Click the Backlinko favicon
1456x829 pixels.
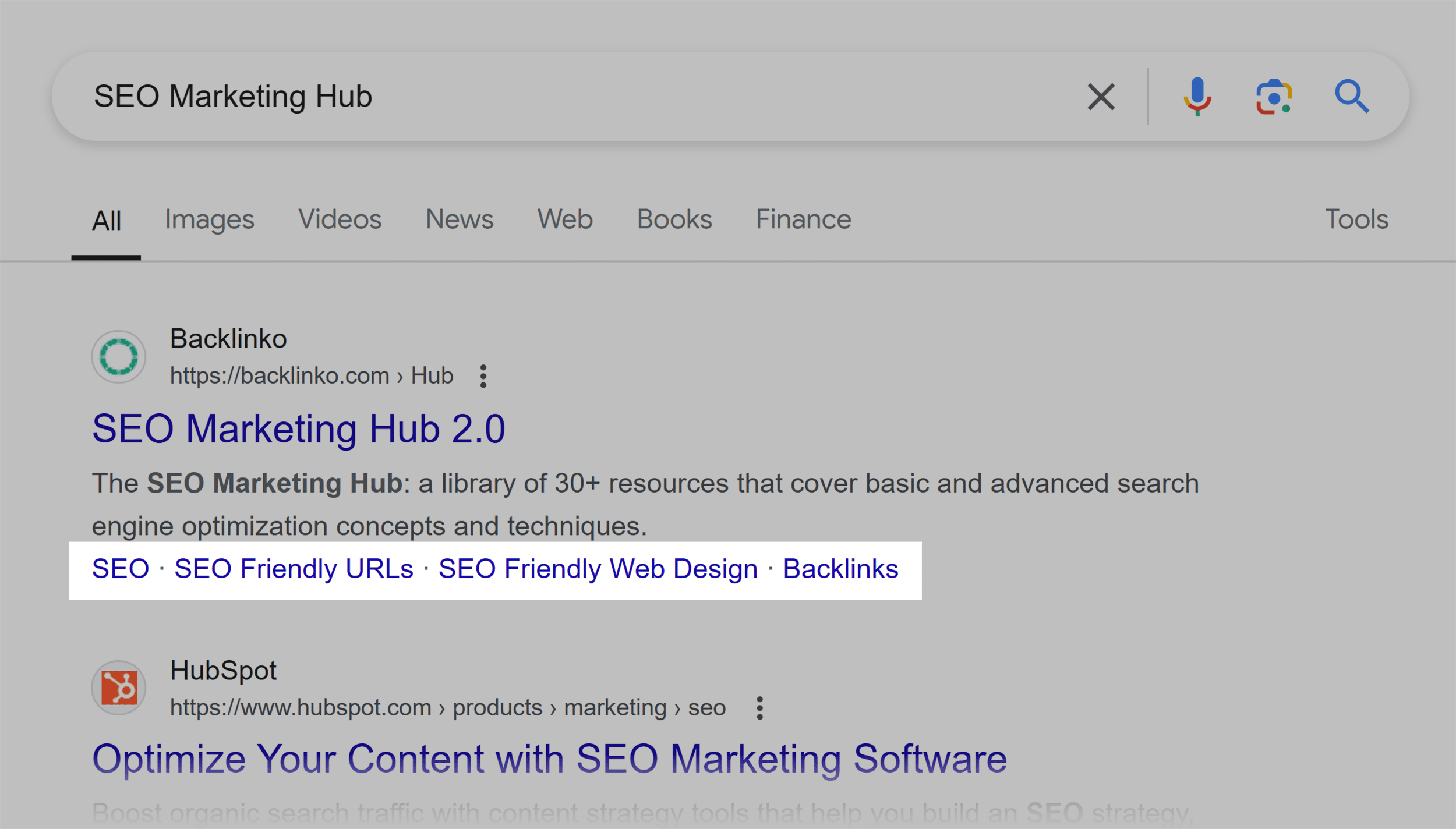[x=119, y=357]
